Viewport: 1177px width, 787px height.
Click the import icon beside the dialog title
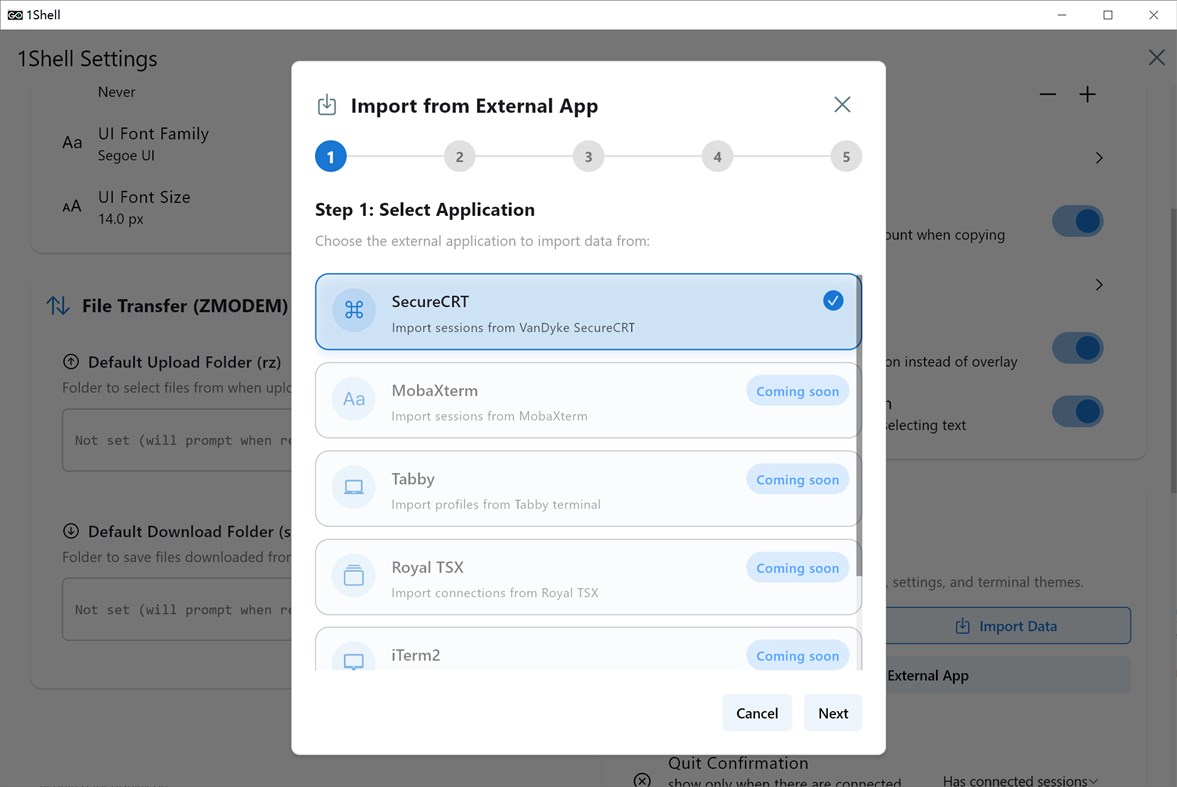pyautogui.click(x=327, y=105)
